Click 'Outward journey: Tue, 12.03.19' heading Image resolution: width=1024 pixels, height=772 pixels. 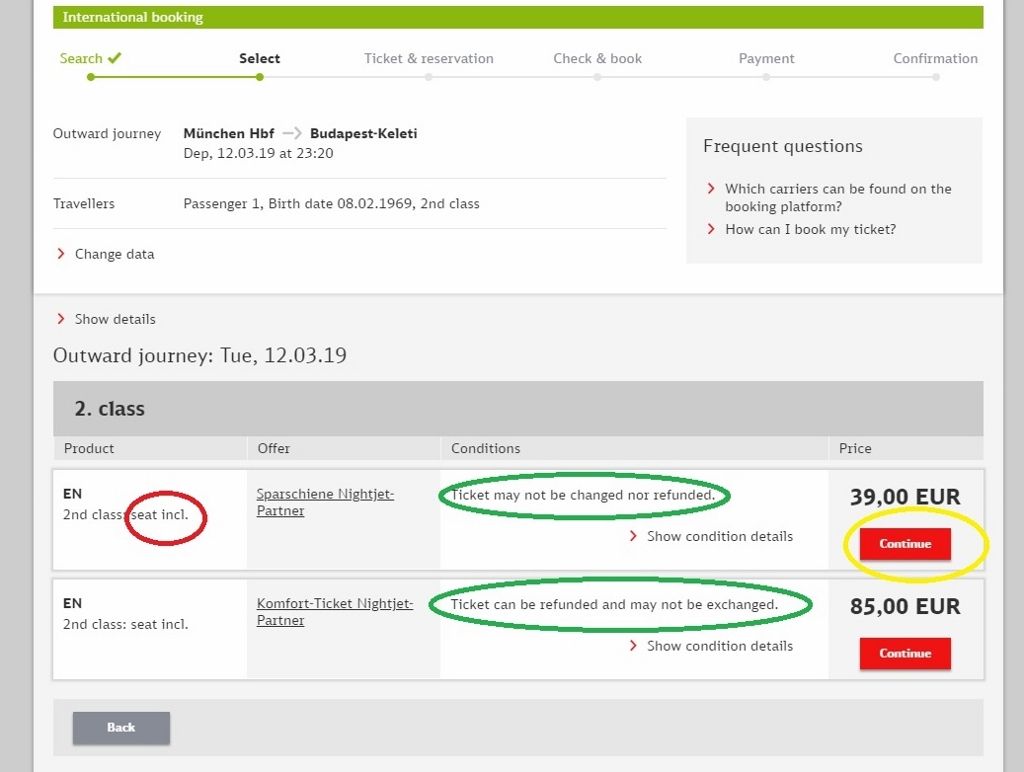point(200,355)
